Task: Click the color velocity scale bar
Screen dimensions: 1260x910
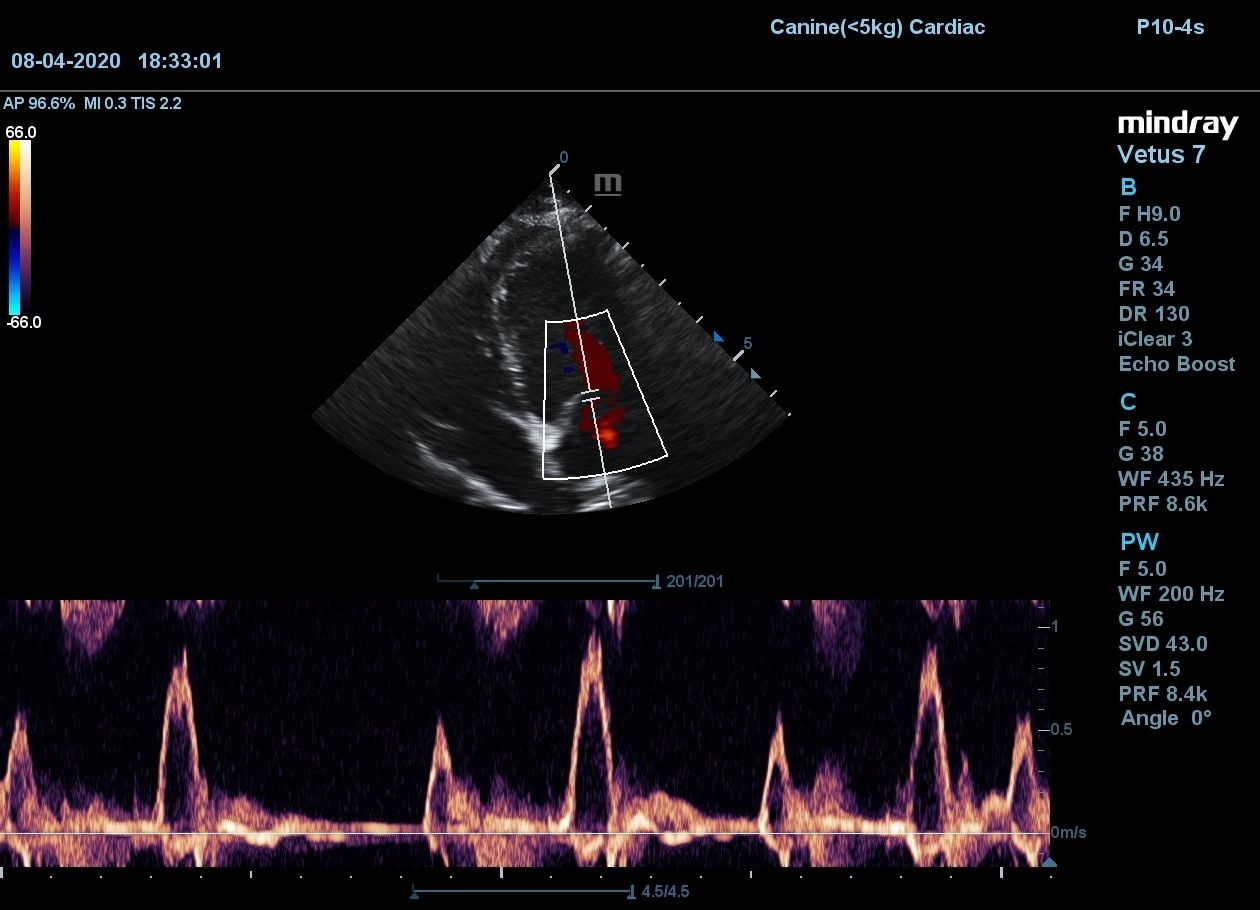Action: point(20,227)
